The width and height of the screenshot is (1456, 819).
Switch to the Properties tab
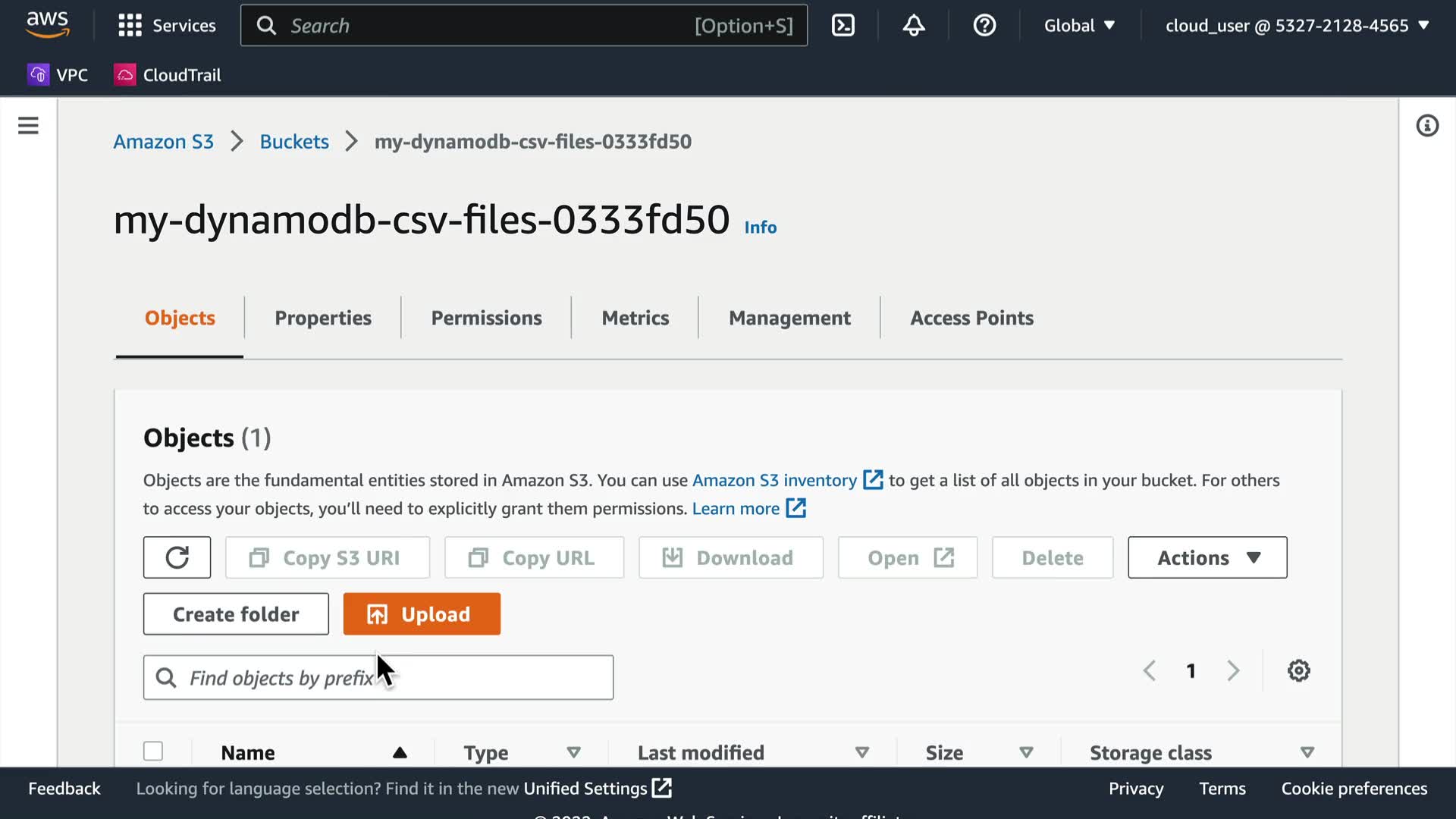click(x=323, y=318)
